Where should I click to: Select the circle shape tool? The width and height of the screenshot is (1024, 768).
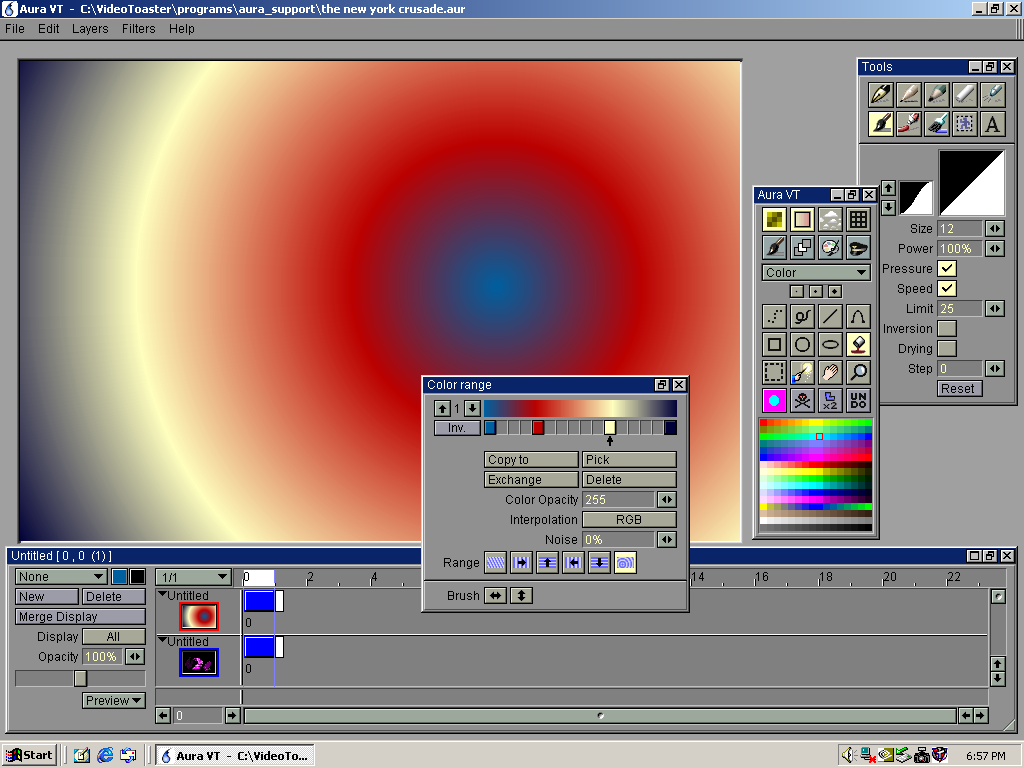pyautogui.click(x=802, y=344)
